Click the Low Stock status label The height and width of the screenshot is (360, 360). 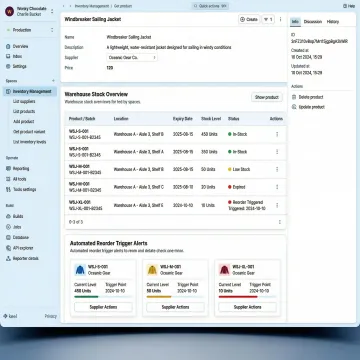pyautogui.click(x=241, y=169)
